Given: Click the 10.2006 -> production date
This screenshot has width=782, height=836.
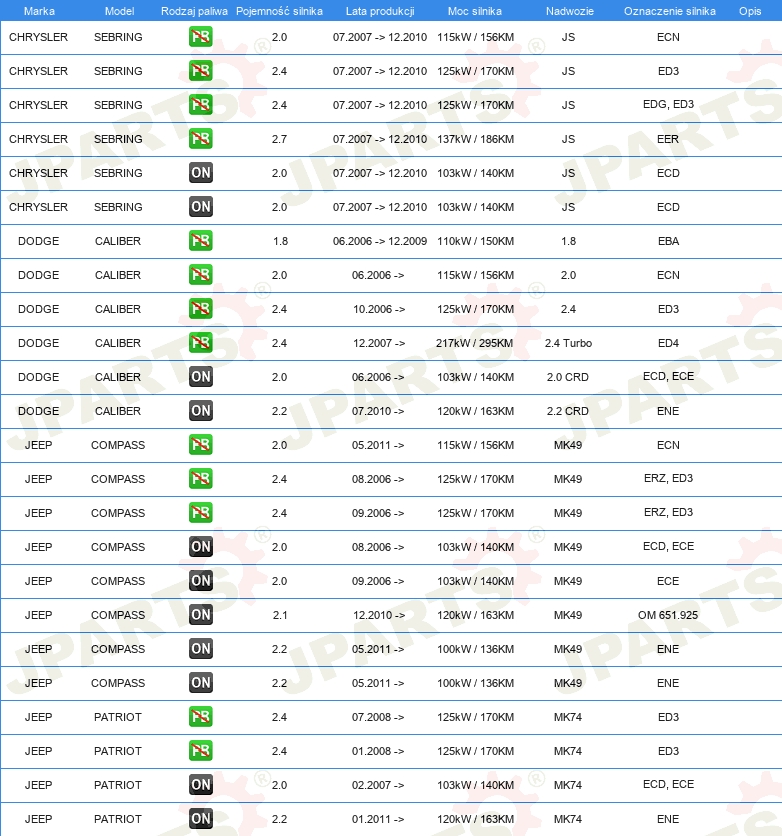Looking at the screenshot, I should tap(379, 309).
